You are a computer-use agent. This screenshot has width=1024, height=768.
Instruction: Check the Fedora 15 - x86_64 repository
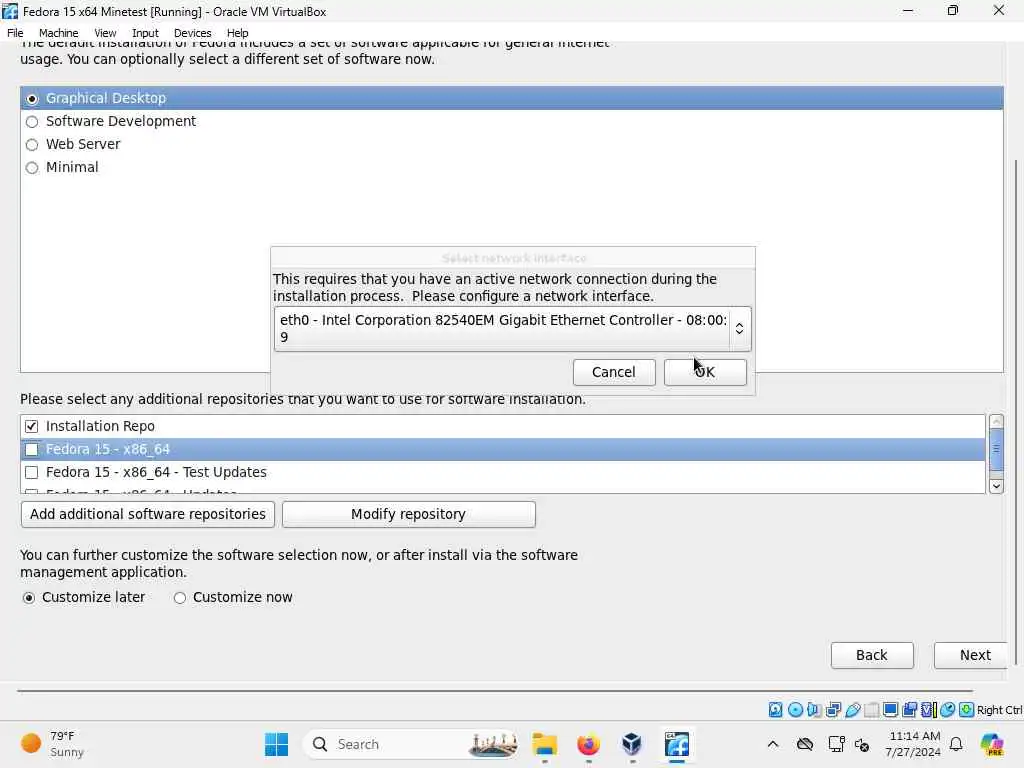31,449
